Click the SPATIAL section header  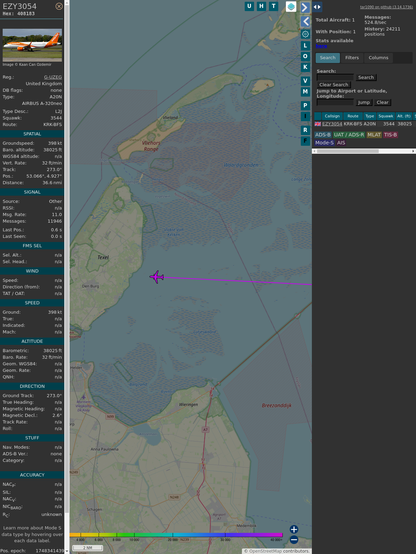32,134
